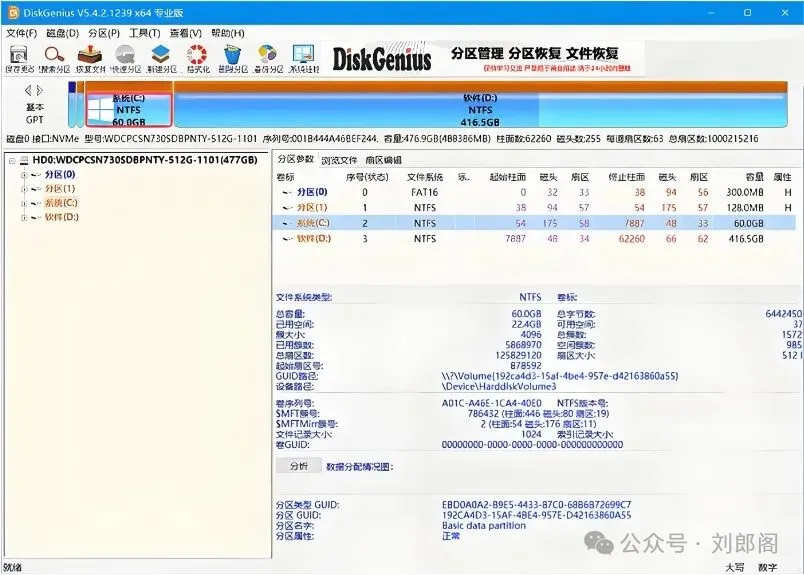This screenshot has width=804, height=575.
Task: Expand the 系统(C:) tree node
Action: coord(24,204)
